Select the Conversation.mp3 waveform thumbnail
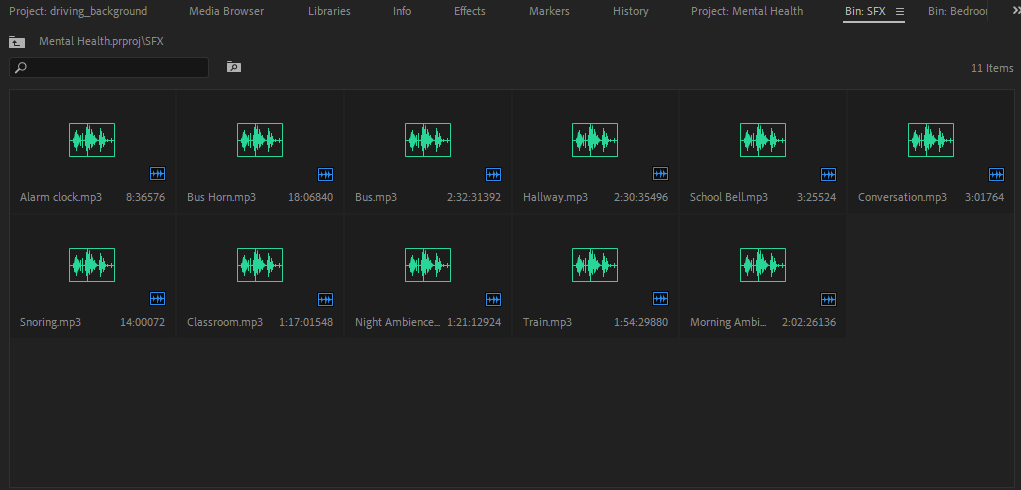Viewport: 1021px width, 490px height. (x=931, y=140)
